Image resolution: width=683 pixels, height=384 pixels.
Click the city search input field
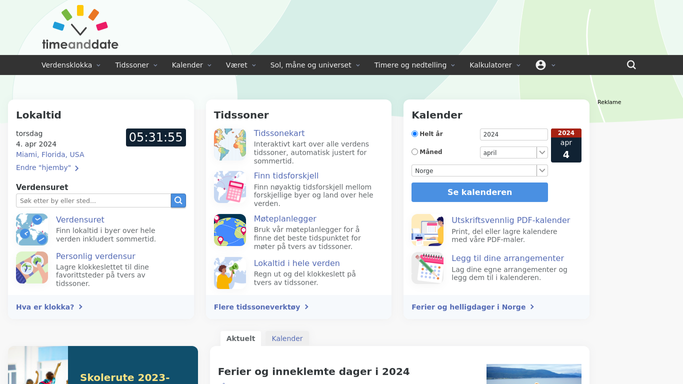click(x=94, y=201)
